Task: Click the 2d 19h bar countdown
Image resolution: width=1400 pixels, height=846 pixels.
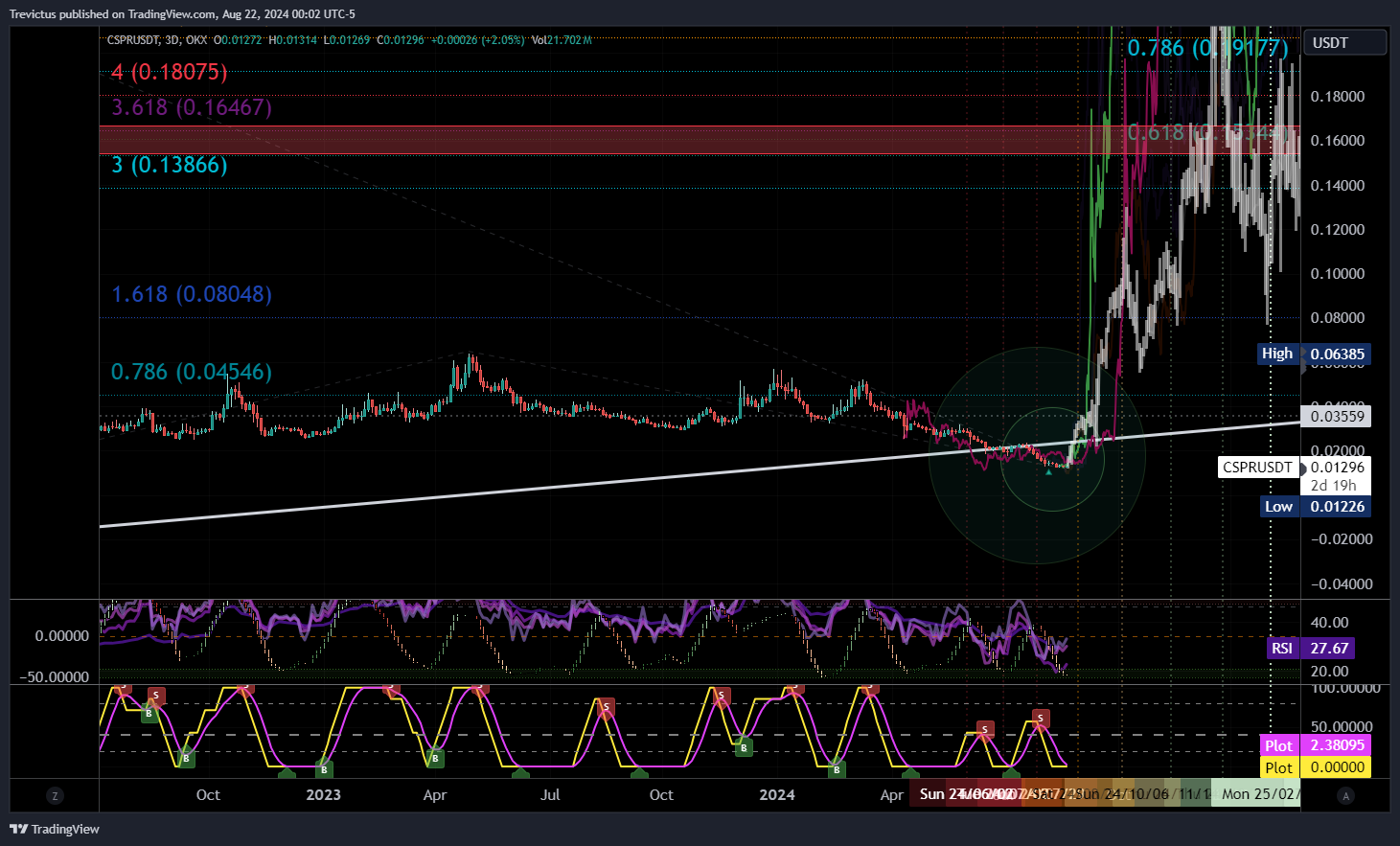Action: tap(1333, 486)
